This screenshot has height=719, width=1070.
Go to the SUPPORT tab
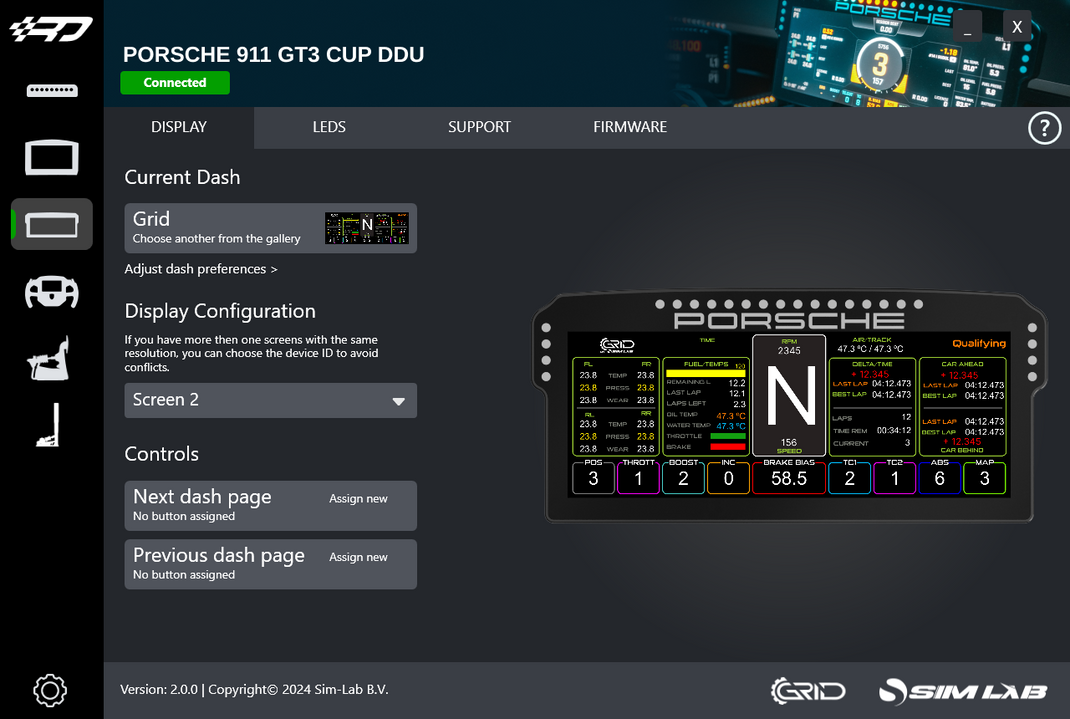click(479, 127)
